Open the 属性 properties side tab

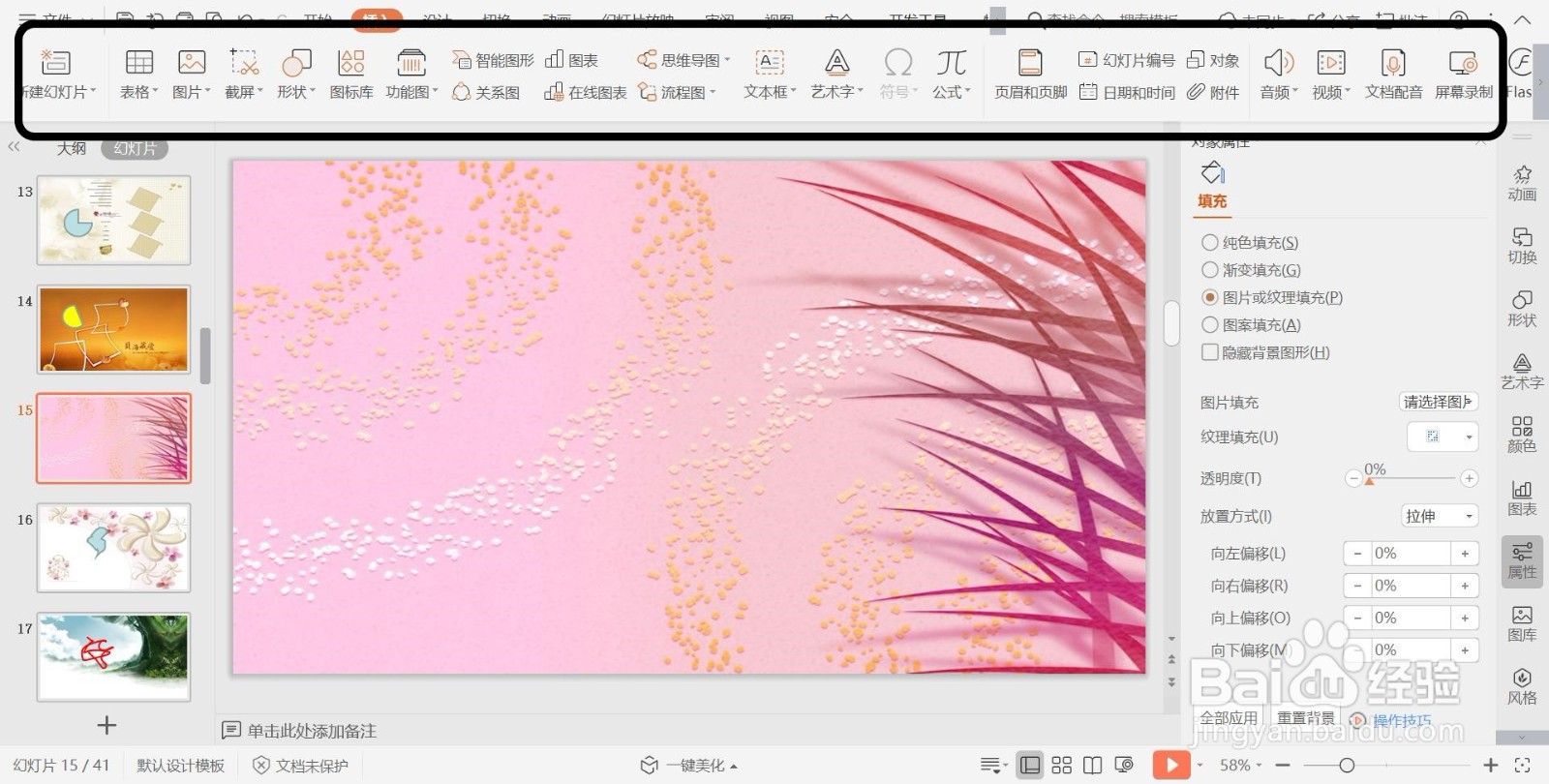point(1522,560)
